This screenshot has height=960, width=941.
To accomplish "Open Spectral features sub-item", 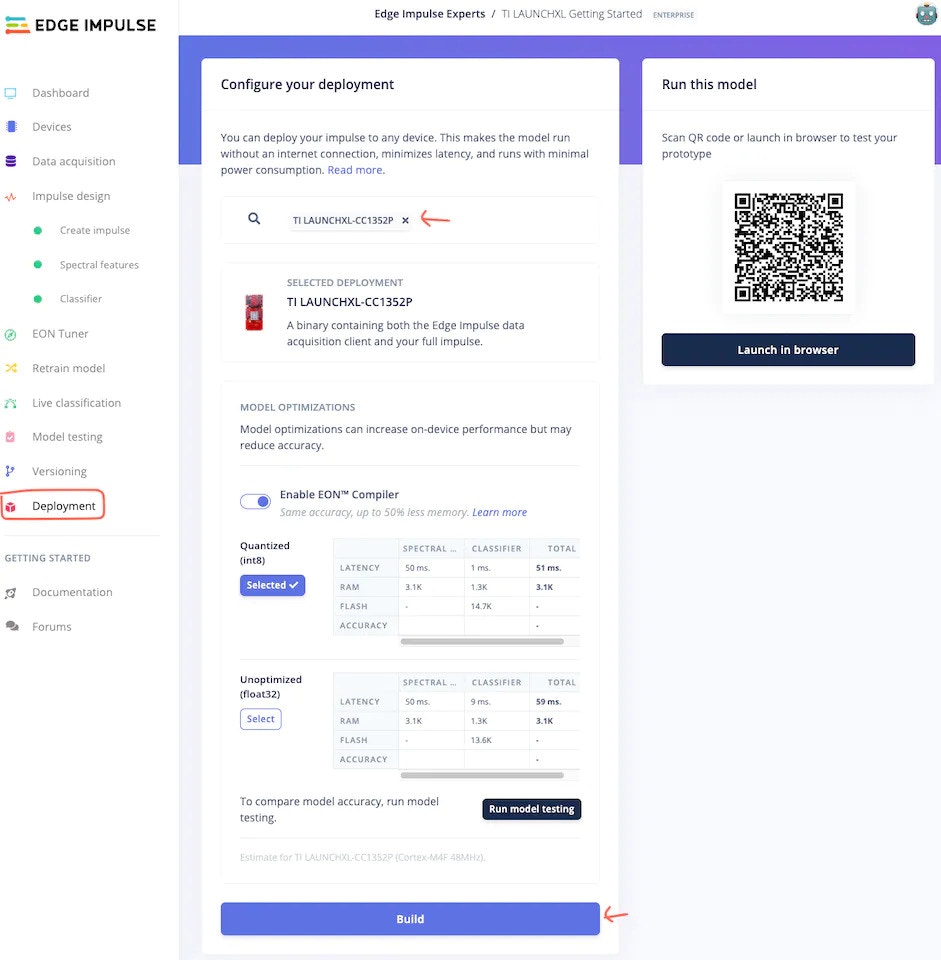I will [x=99, y=264].
